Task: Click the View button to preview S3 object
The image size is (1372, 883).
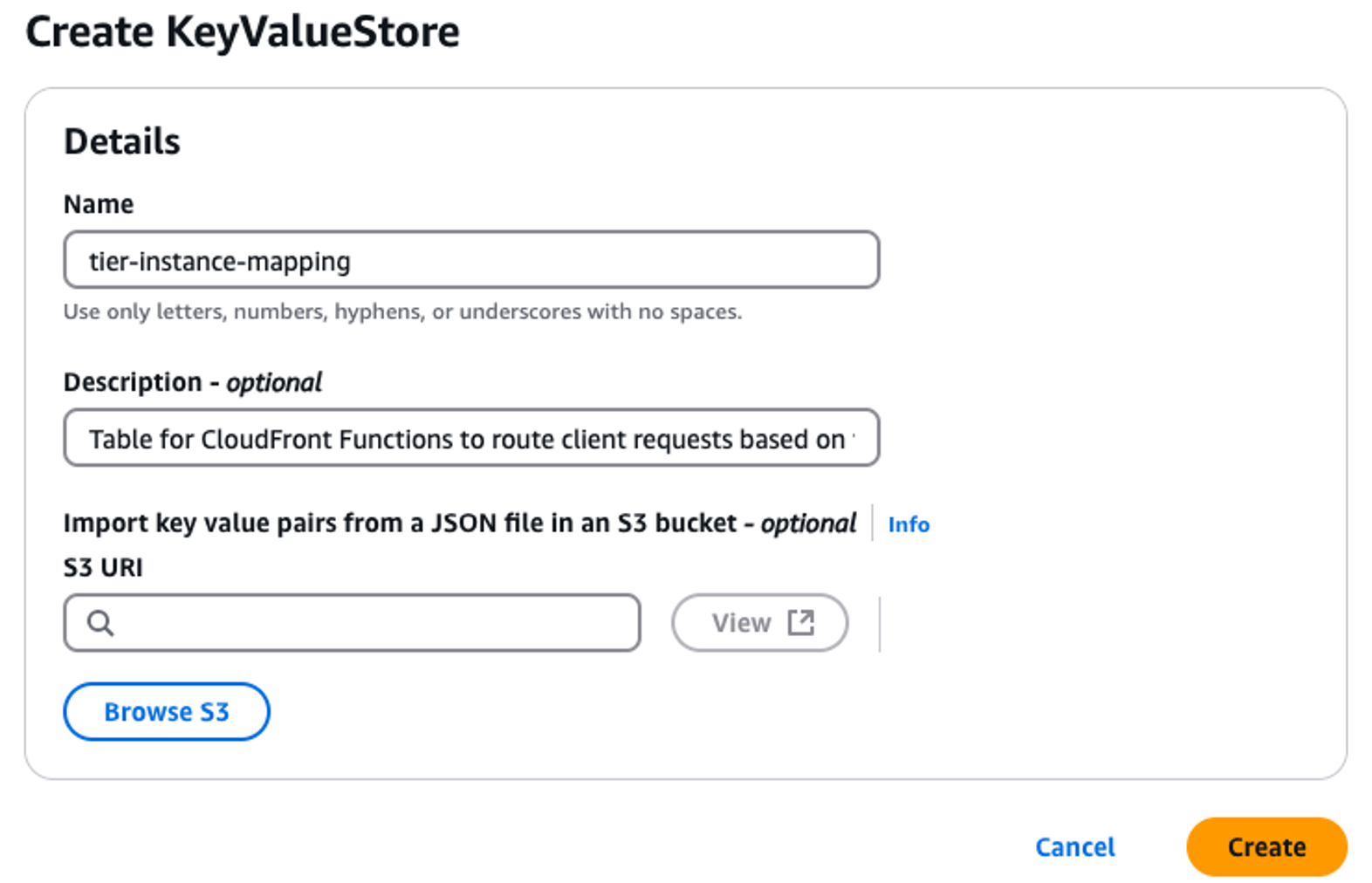Action: [x=758, y=622]
